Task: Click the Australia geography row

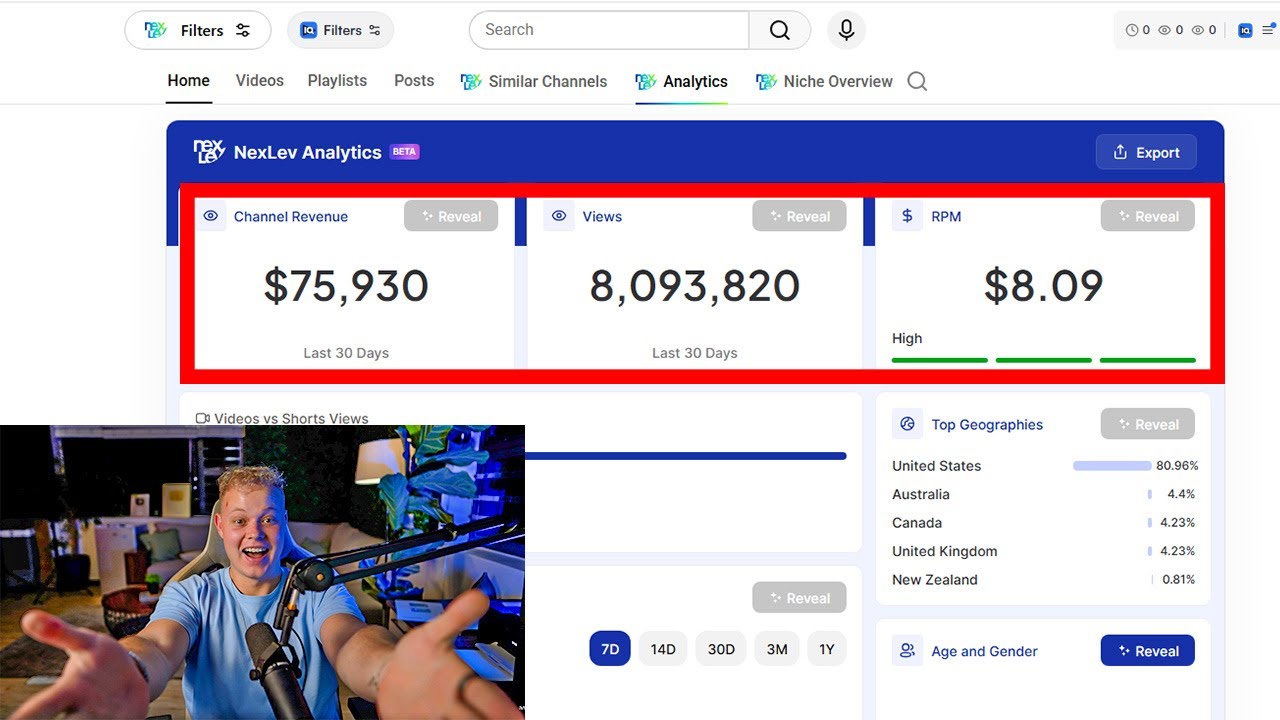Action: [x=1044, y=494]
